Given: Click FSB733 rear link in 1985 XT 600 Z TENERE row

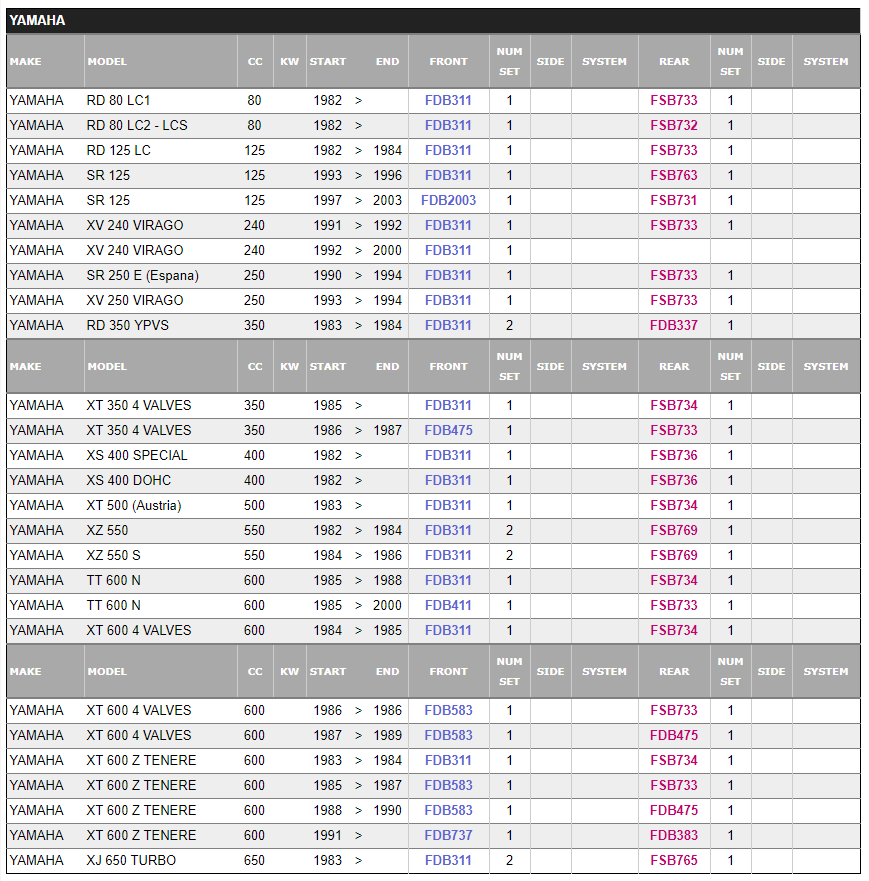Looking at the screenshot, I should [x=674, y=785].
